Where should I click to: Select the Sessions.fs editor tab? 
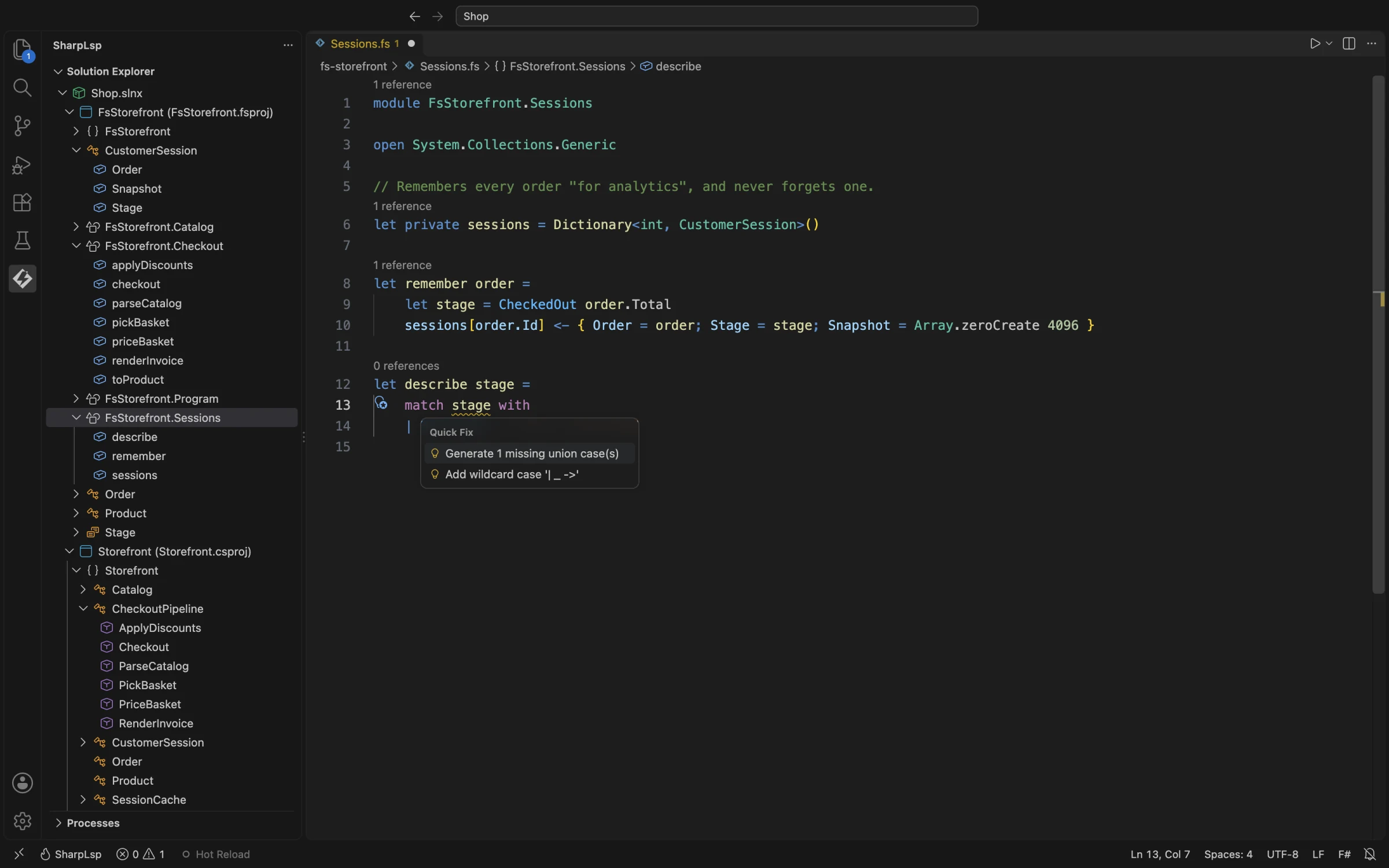click(366, 44)
